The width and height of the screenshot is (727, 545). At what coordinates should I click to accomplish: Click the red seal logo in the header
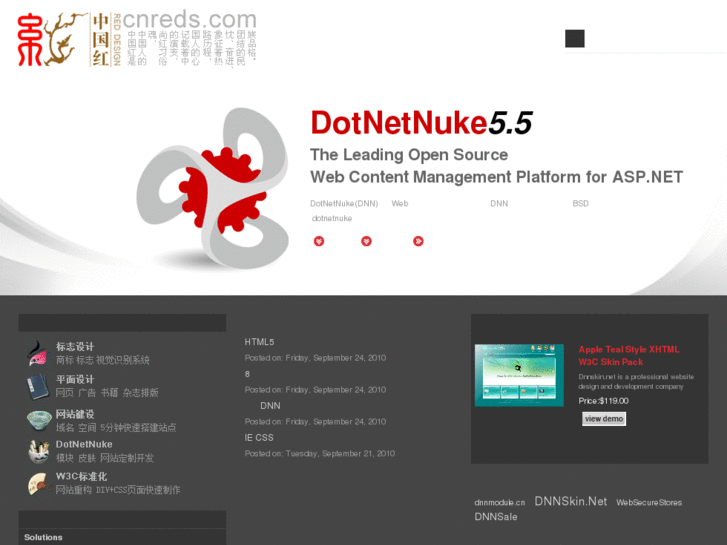(x=30, y=39)
